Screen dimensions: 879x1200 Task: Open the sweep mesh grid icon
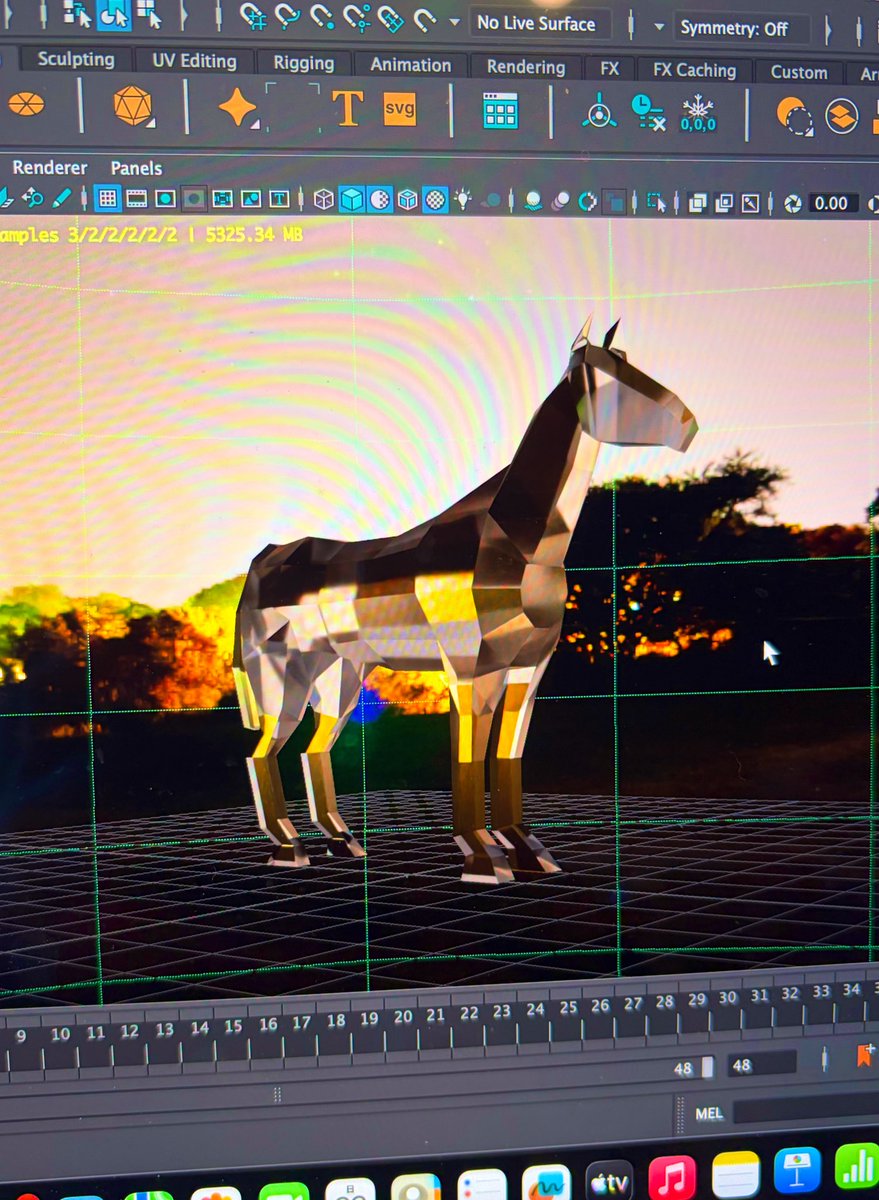point(500,110)
